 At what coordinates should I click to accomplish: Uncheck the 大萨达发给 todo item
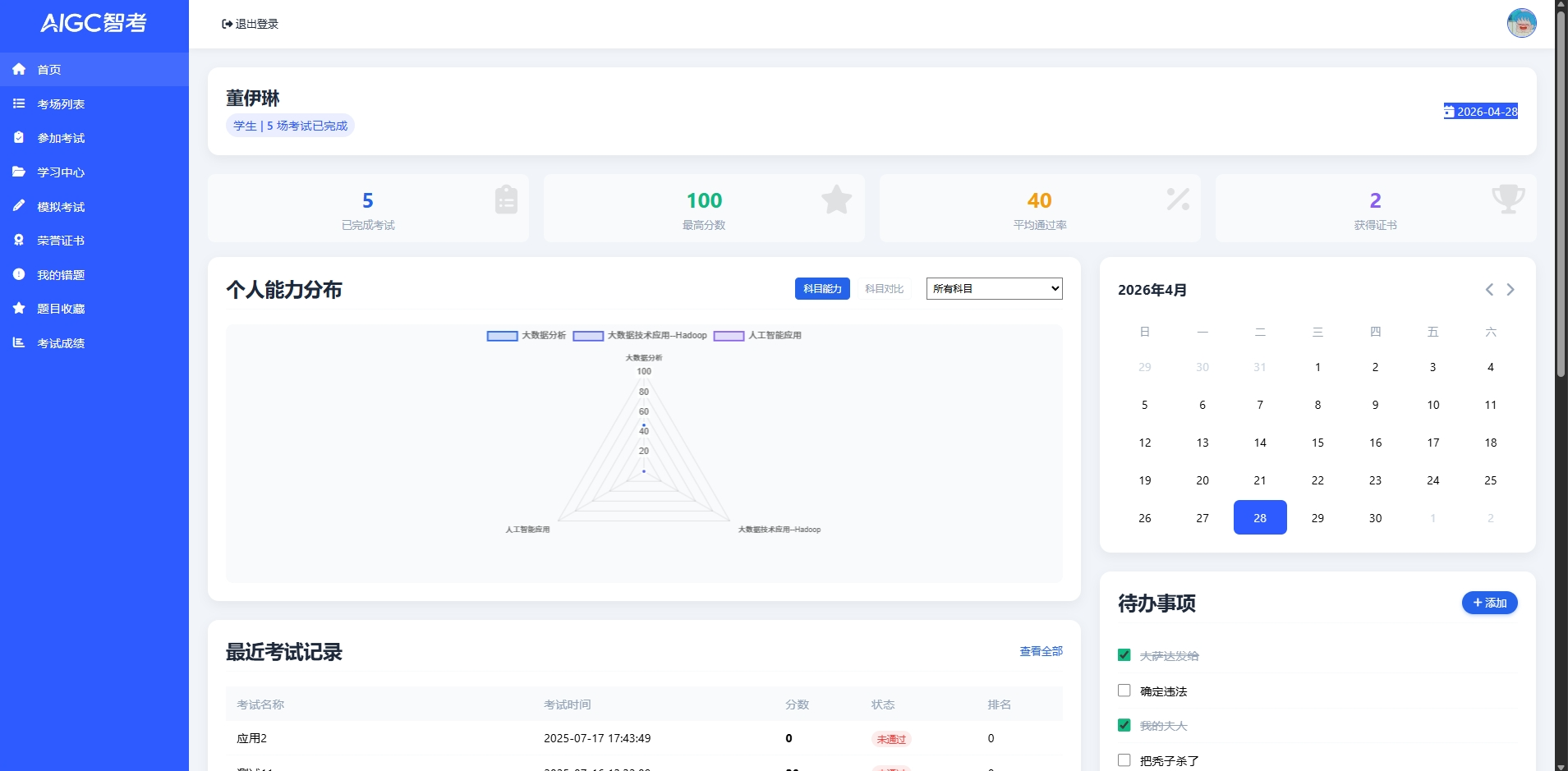click(x=1123, y=655)
